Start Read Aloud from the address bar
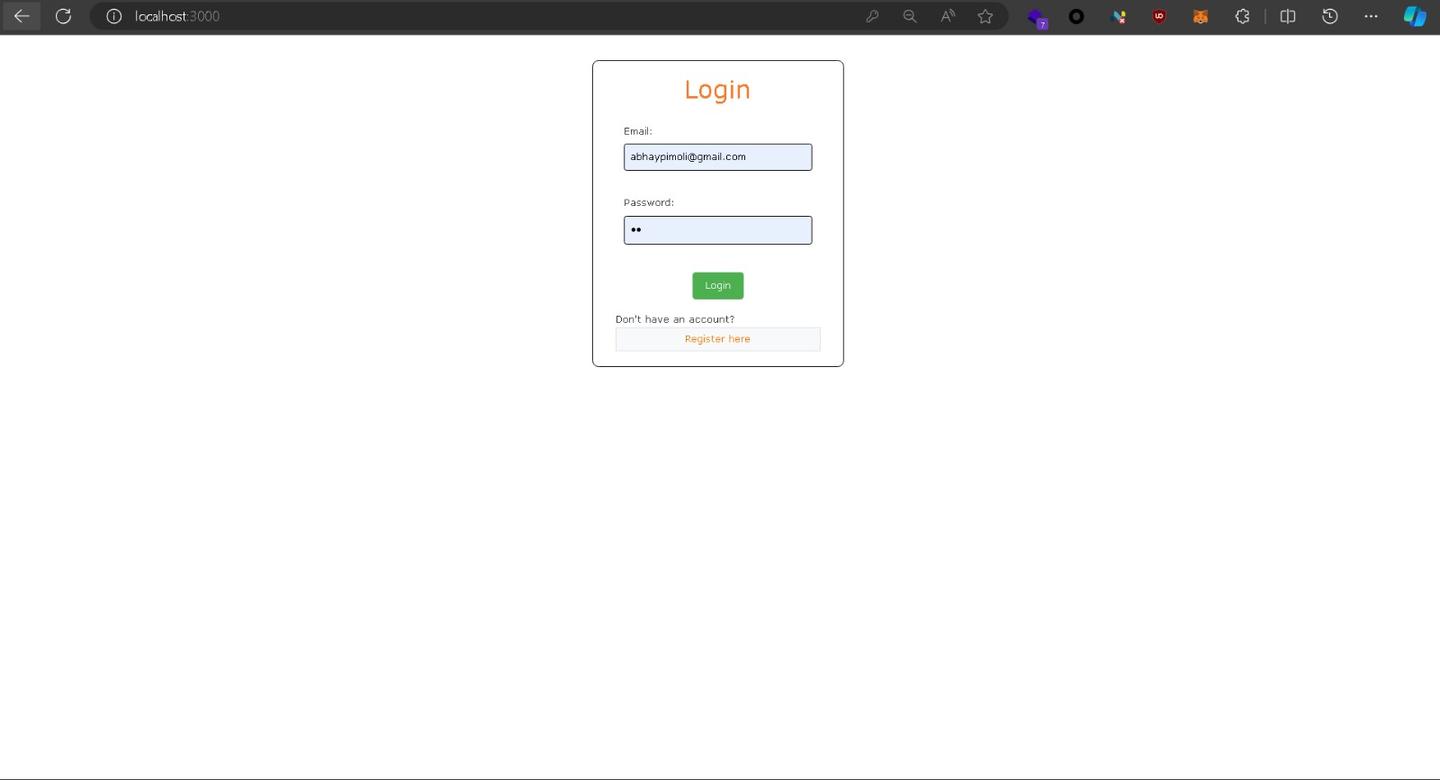The width and height of the screenshot is (1440, 780). (x=947, y=16)
